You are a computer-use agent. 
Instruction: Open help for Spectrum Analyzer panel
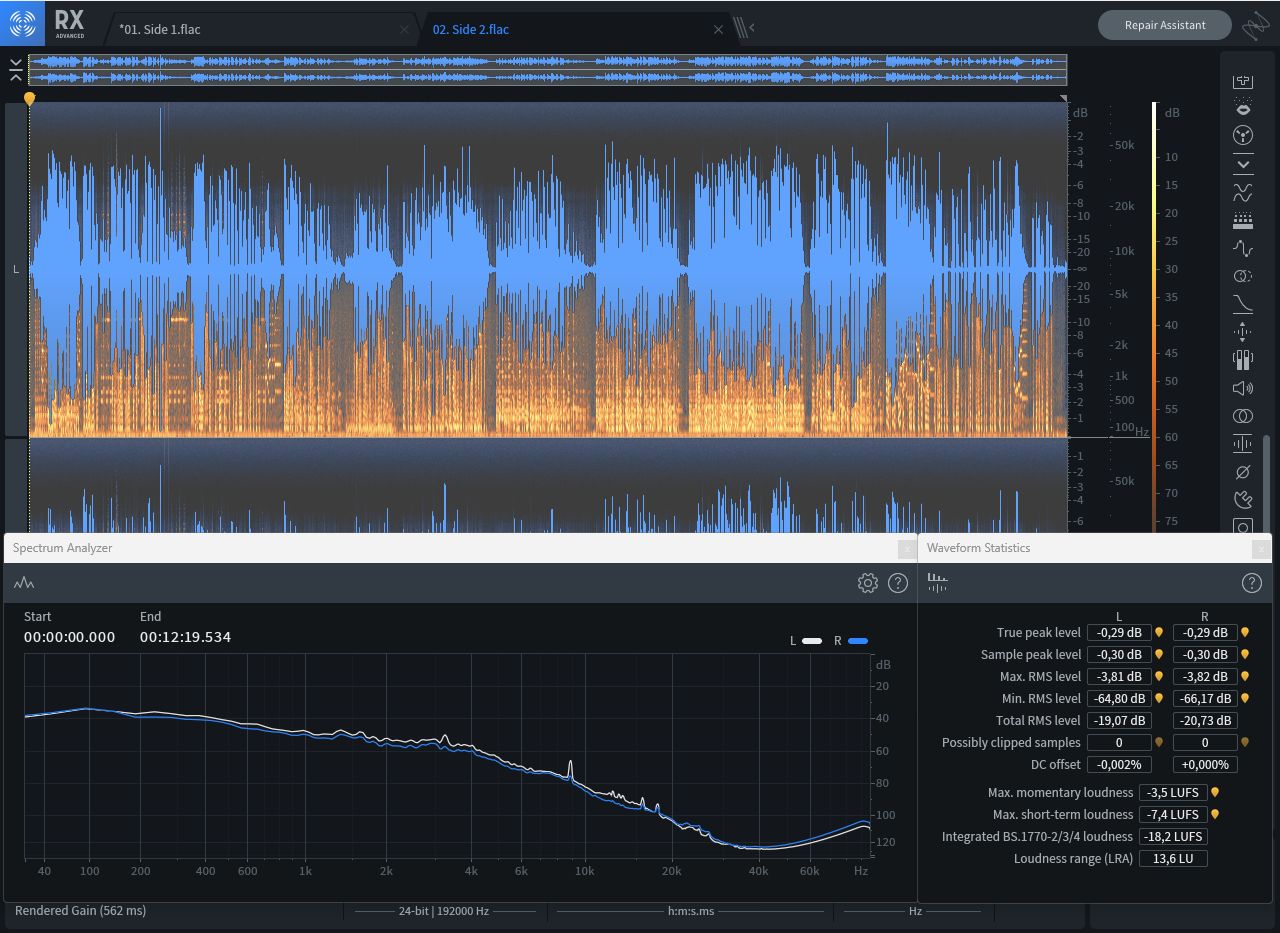coord(898,583)
